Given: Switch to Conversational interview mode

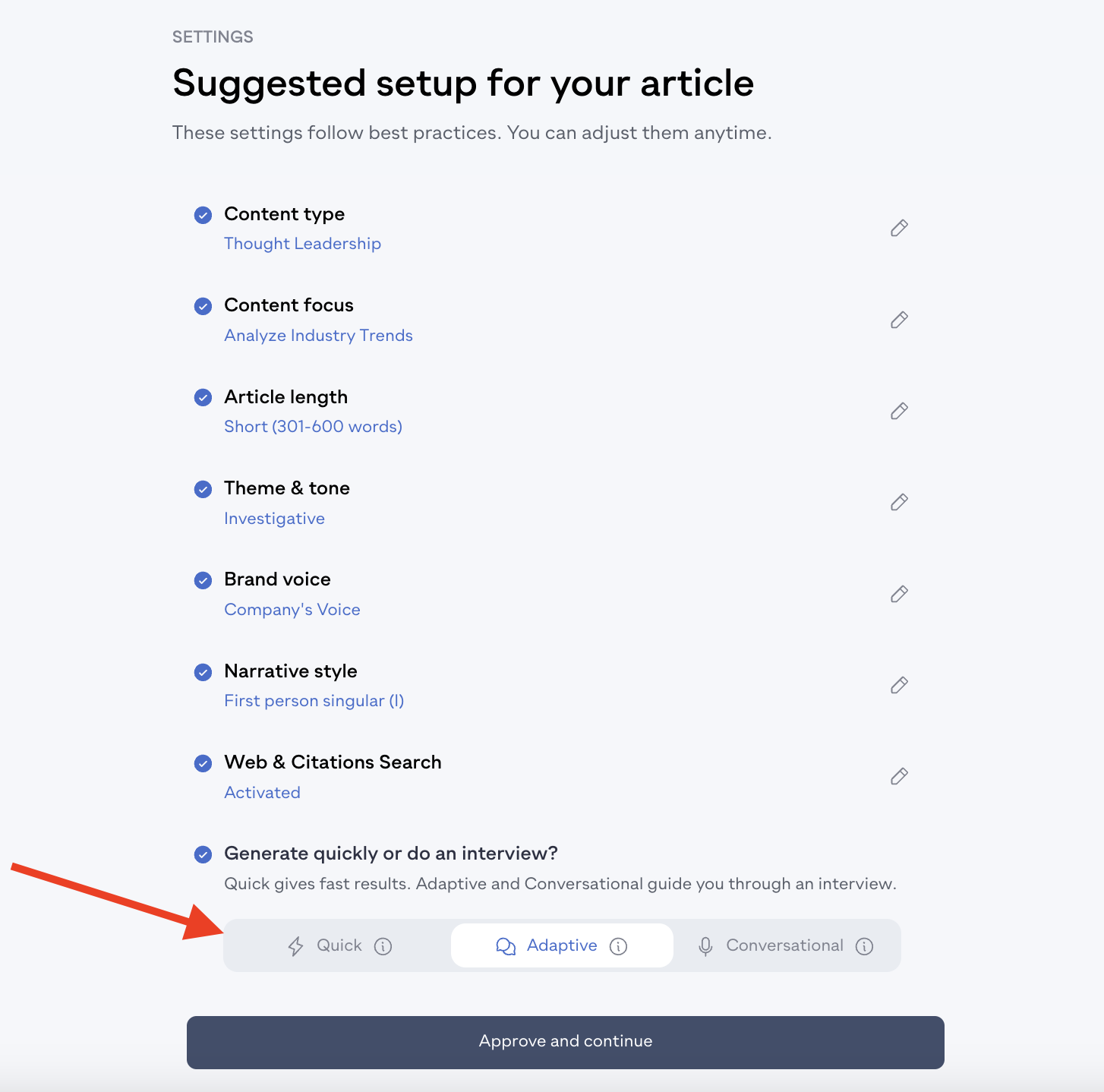Looking at the screenshot, I should pyautogui.click(x=785, y=945).
